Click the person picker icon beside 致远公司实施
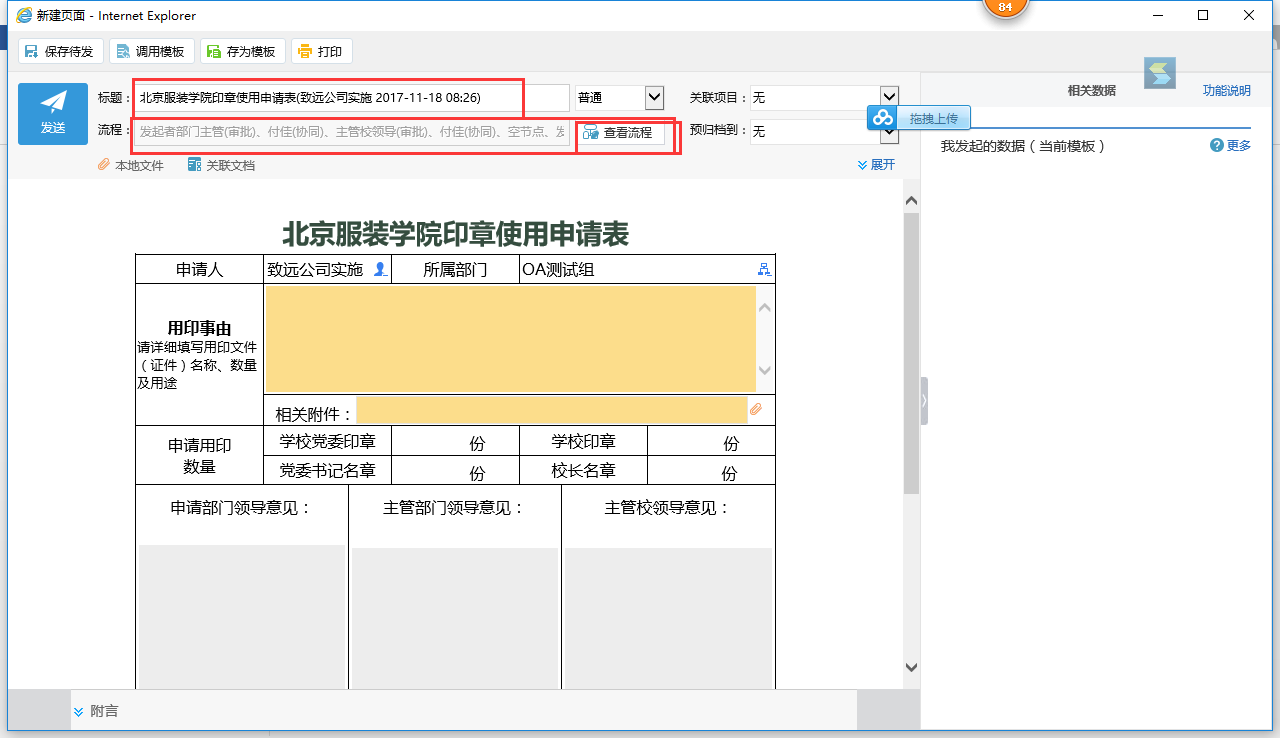This screenshot has height=738, width=1280. (380, 269)
